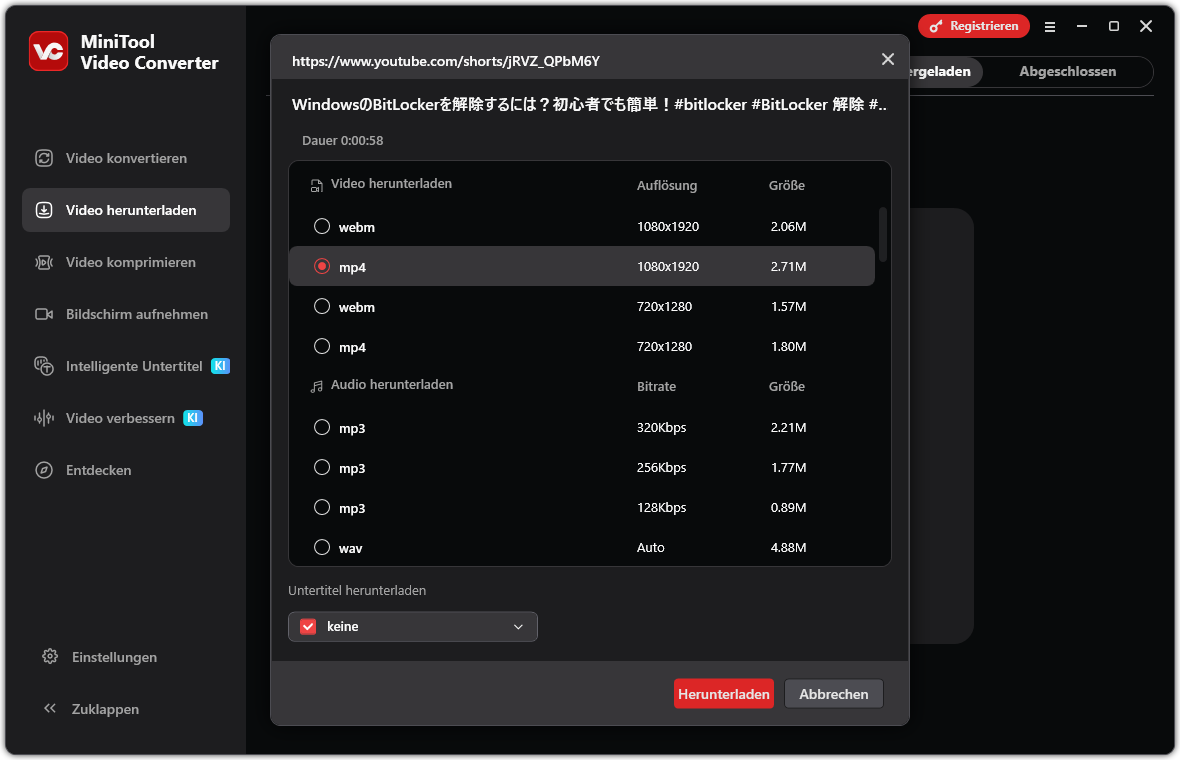Click the Abbrechen button
The height and width of the screenshot is (760, 1180).
point(834,694)
